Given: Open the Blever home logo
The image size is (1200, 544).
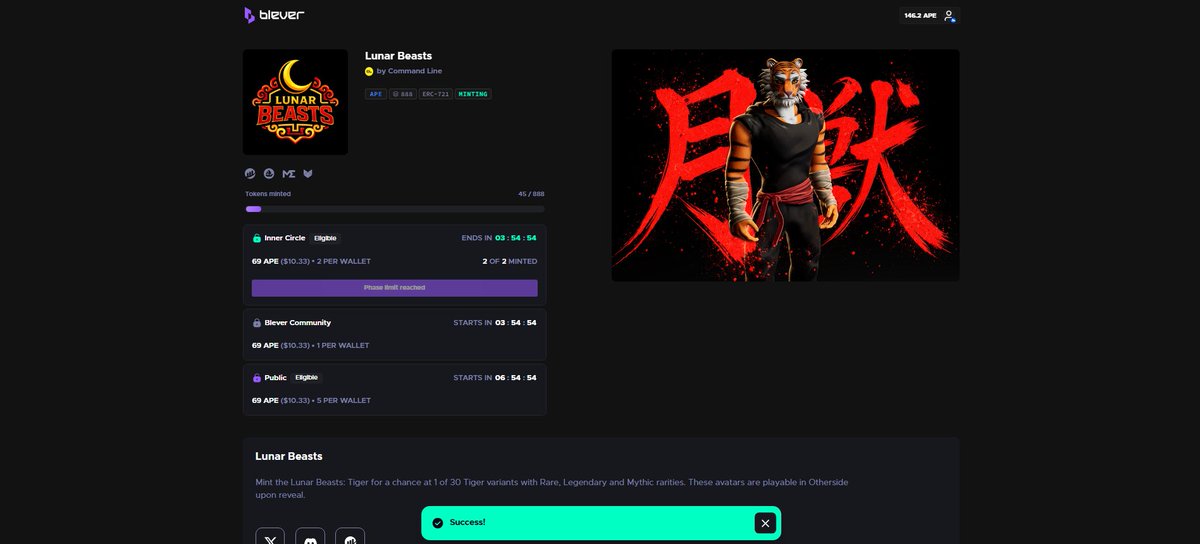Looking at the screenshot, I should [x=274, y=15].
